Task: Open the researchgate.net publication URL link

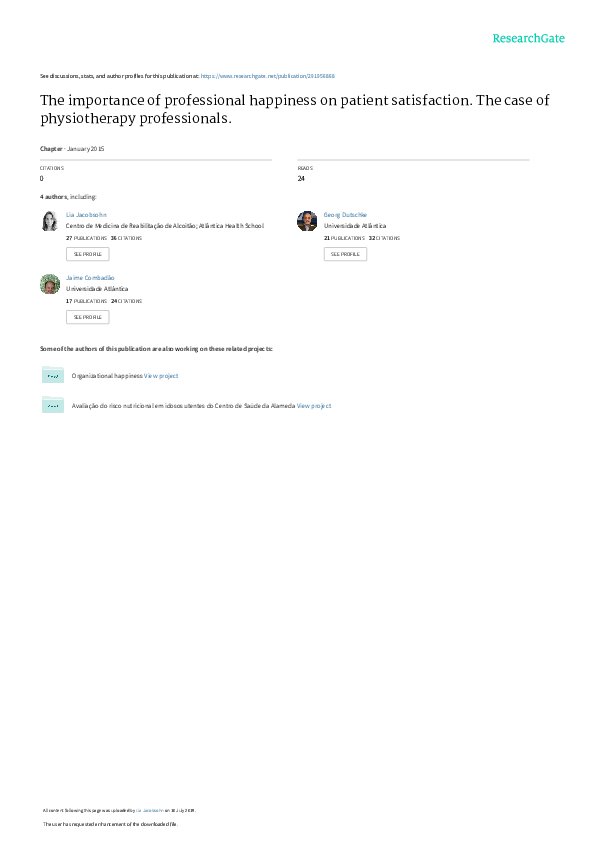Action: coord(267,76)
